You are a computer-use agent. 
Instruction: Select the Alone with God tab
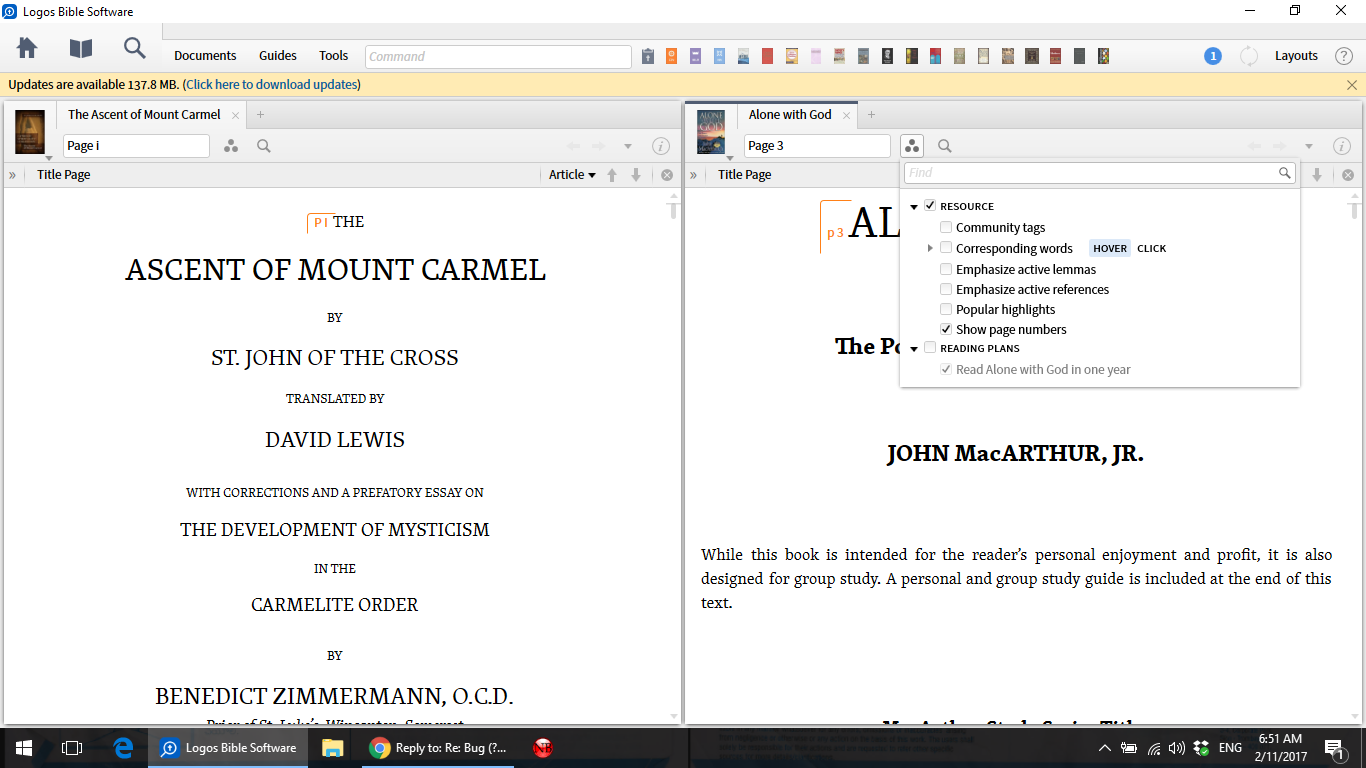[790, 115]
